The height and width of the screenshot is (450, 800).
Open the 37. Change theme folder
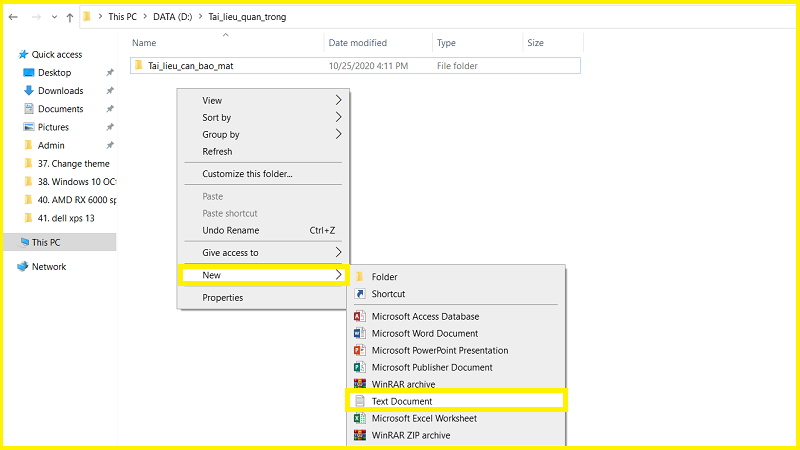pos(73,164)
